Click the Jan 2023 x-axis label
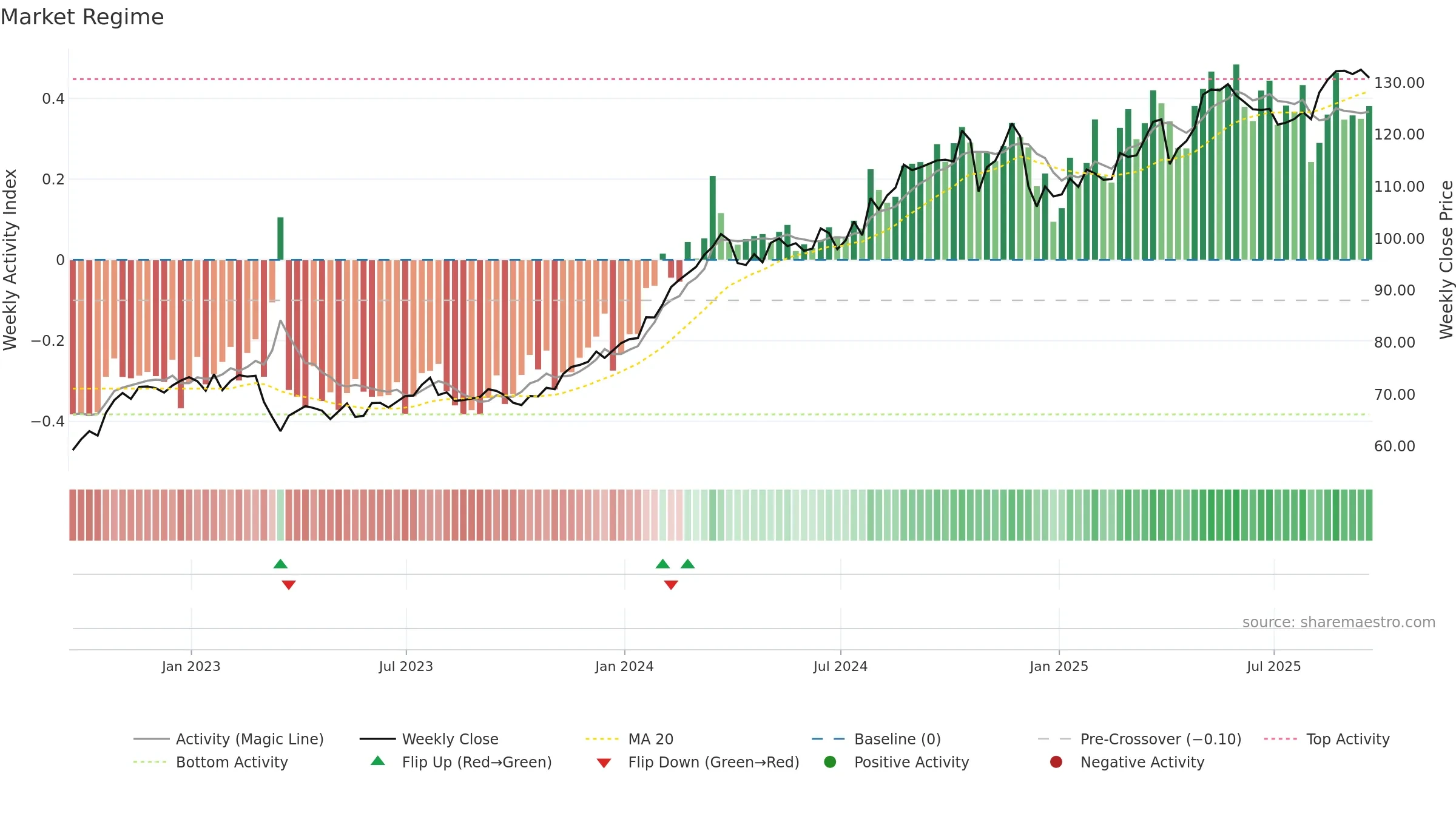The width and height of the screenshot is (1456, 819). (x=191, y=667)
